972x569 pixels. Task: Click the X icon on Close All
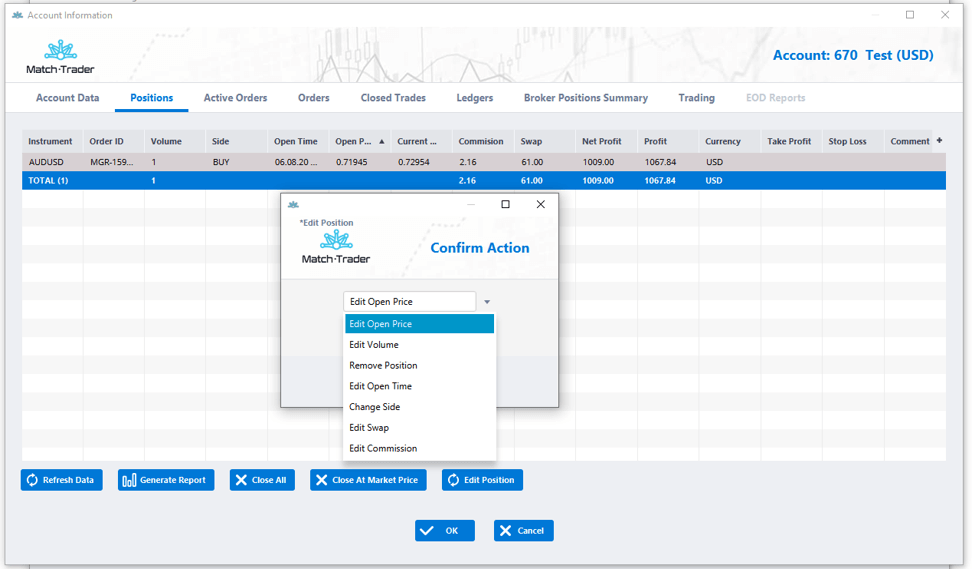click(241, 481)
